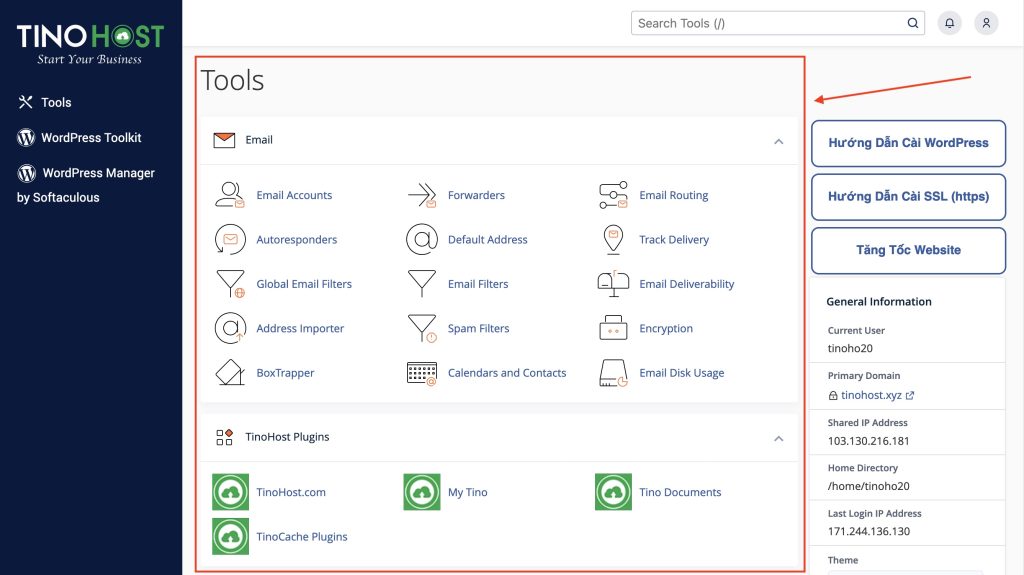Click the Default Address @ icon
Viewport: 1024px width, 575px height.
pyautogui.click(x=422, y=239)
